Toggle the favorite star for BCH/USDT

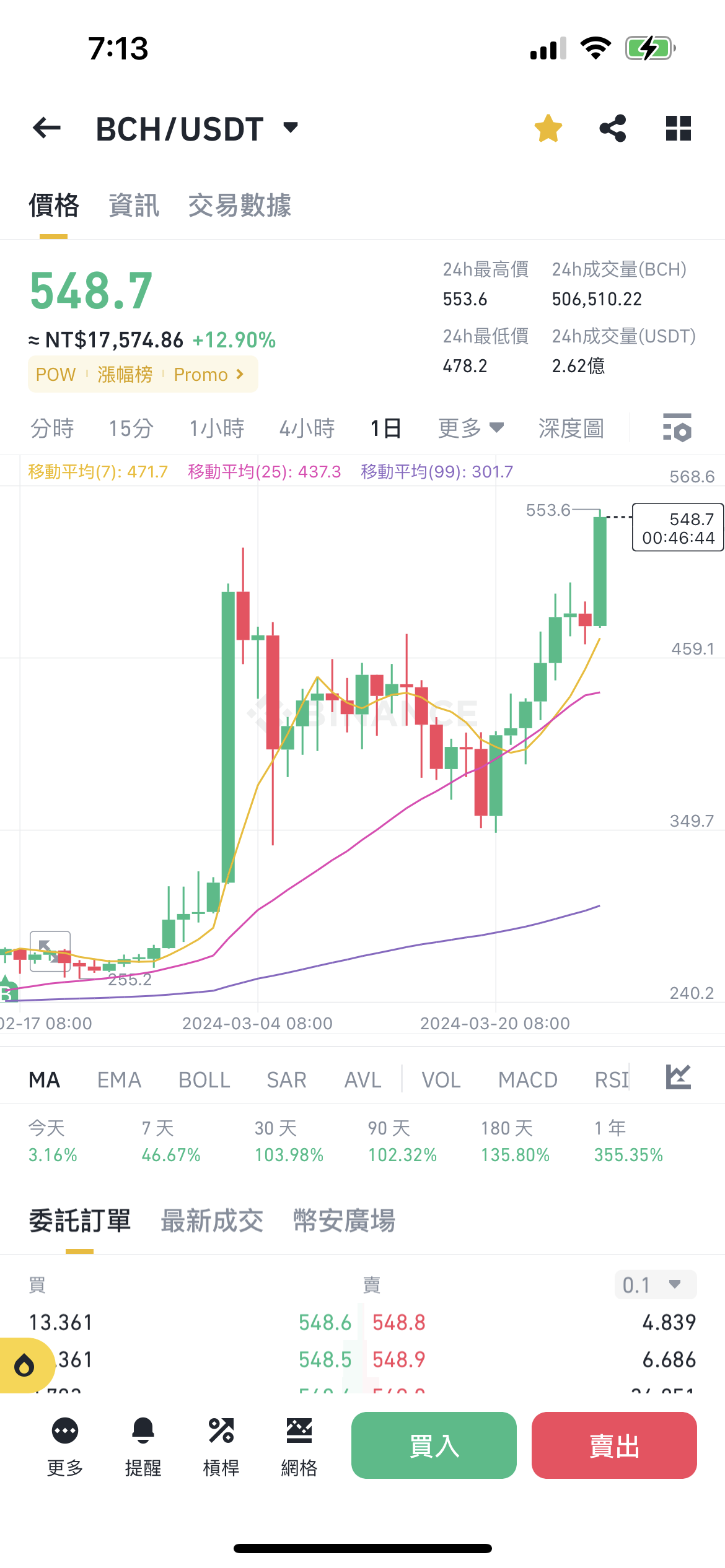pos(548,128)
